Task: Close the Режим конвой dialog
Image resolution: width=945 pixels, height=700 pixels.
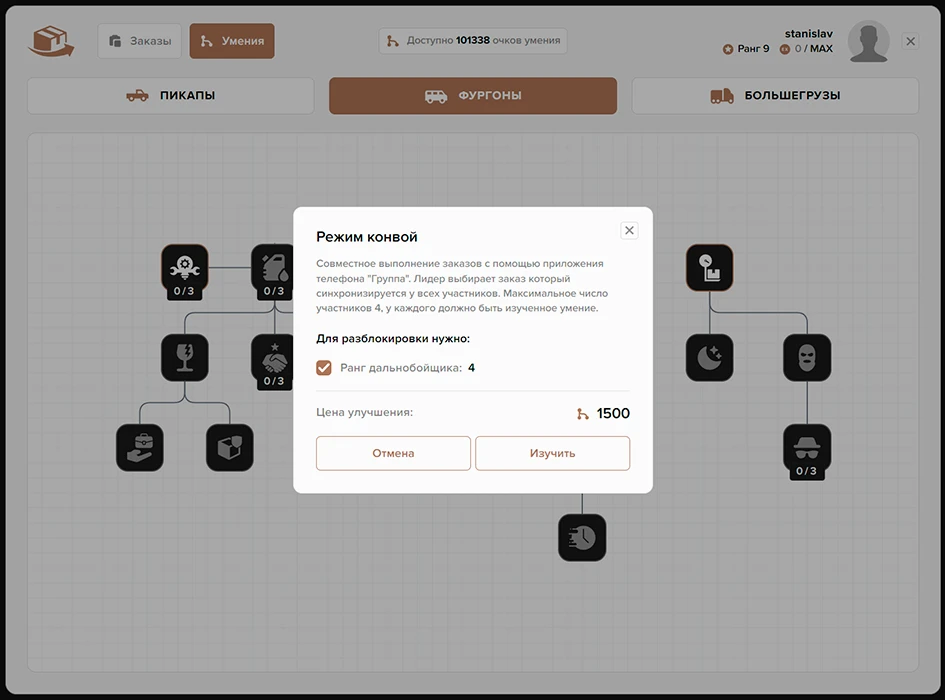Action: click(629, 230)
